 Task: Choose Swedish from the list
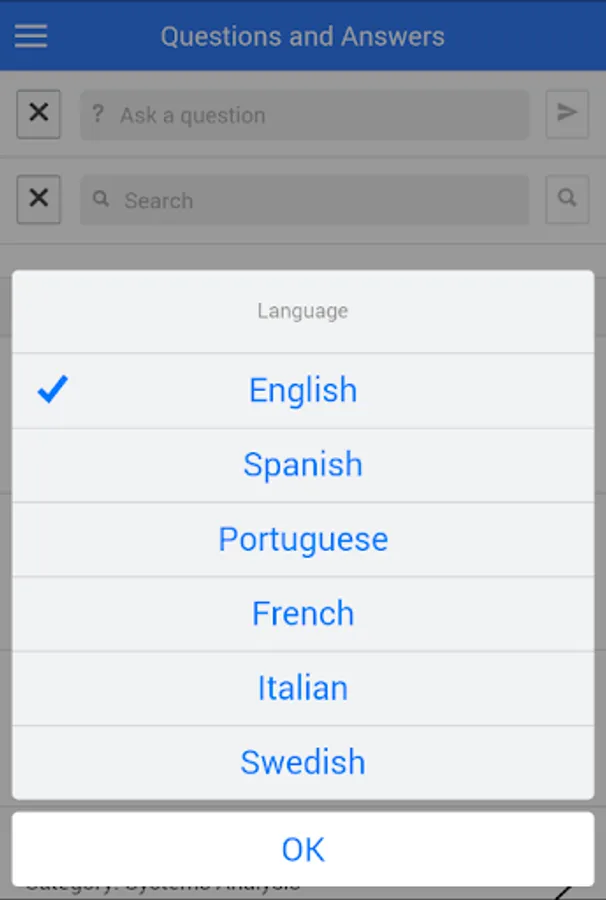pos(302,762)
